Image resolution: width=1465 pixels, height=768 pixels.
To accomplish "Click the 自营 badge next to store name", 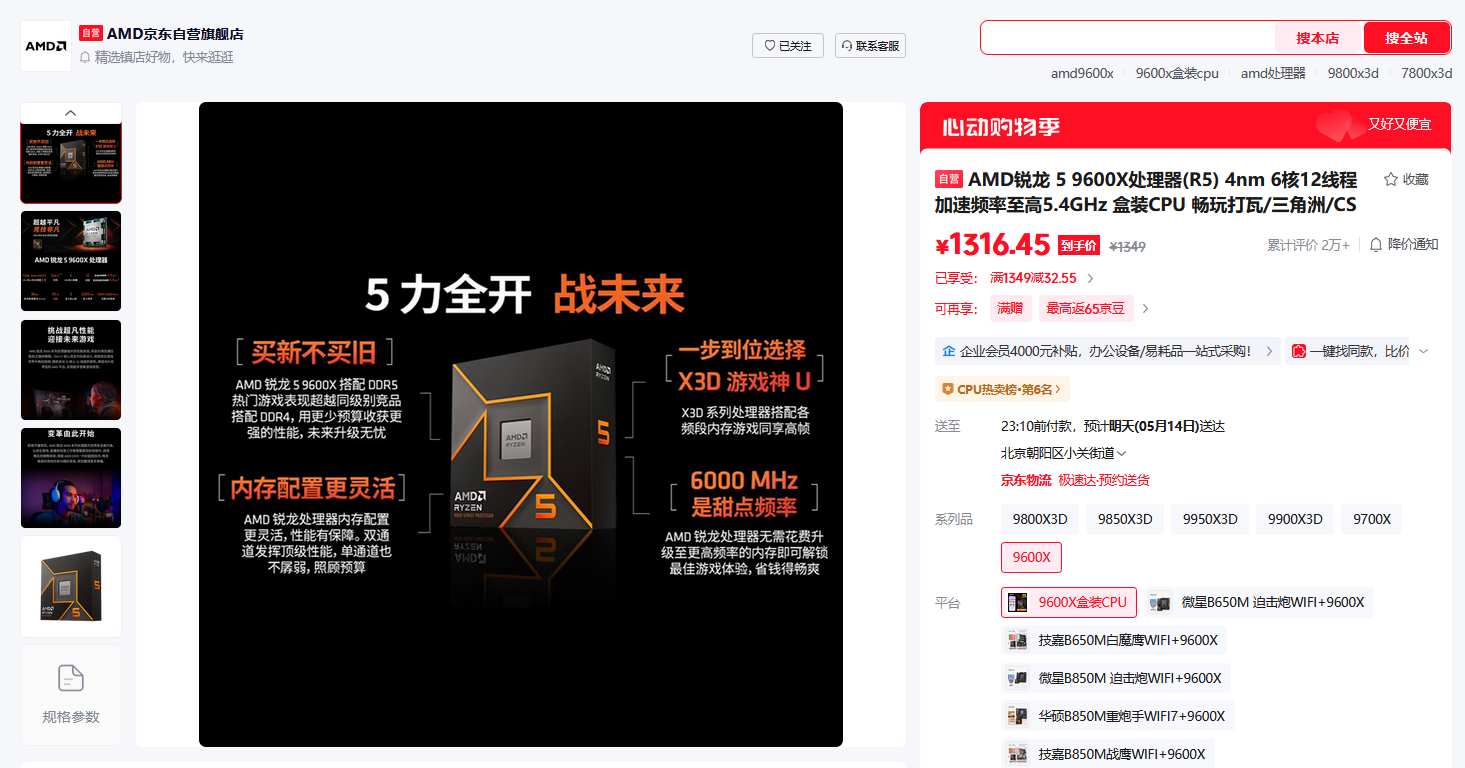I will (91, 34).
